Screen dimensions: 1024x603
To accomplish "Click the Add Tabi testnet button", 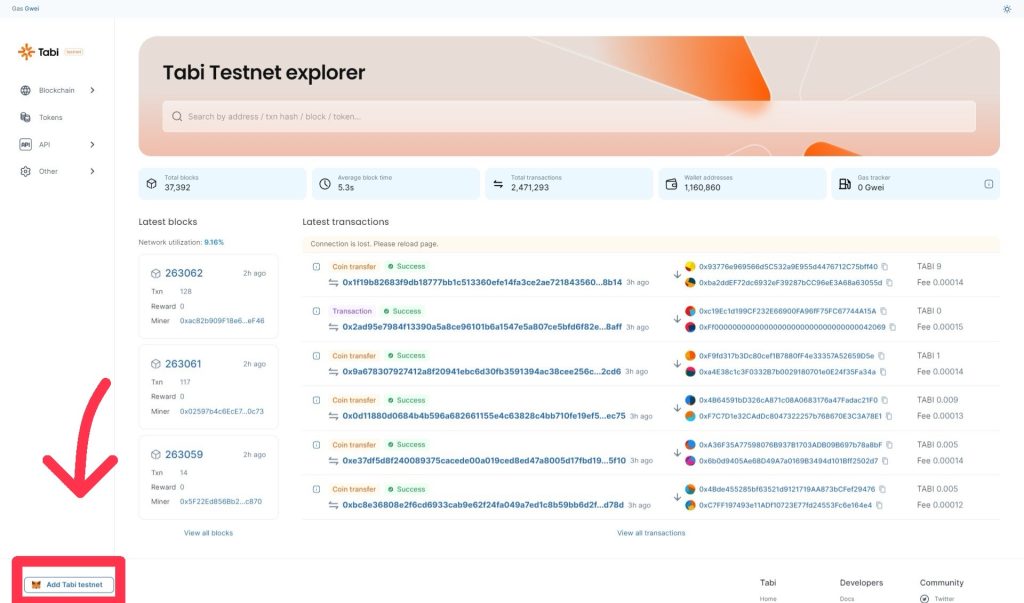I will point(68,584).
